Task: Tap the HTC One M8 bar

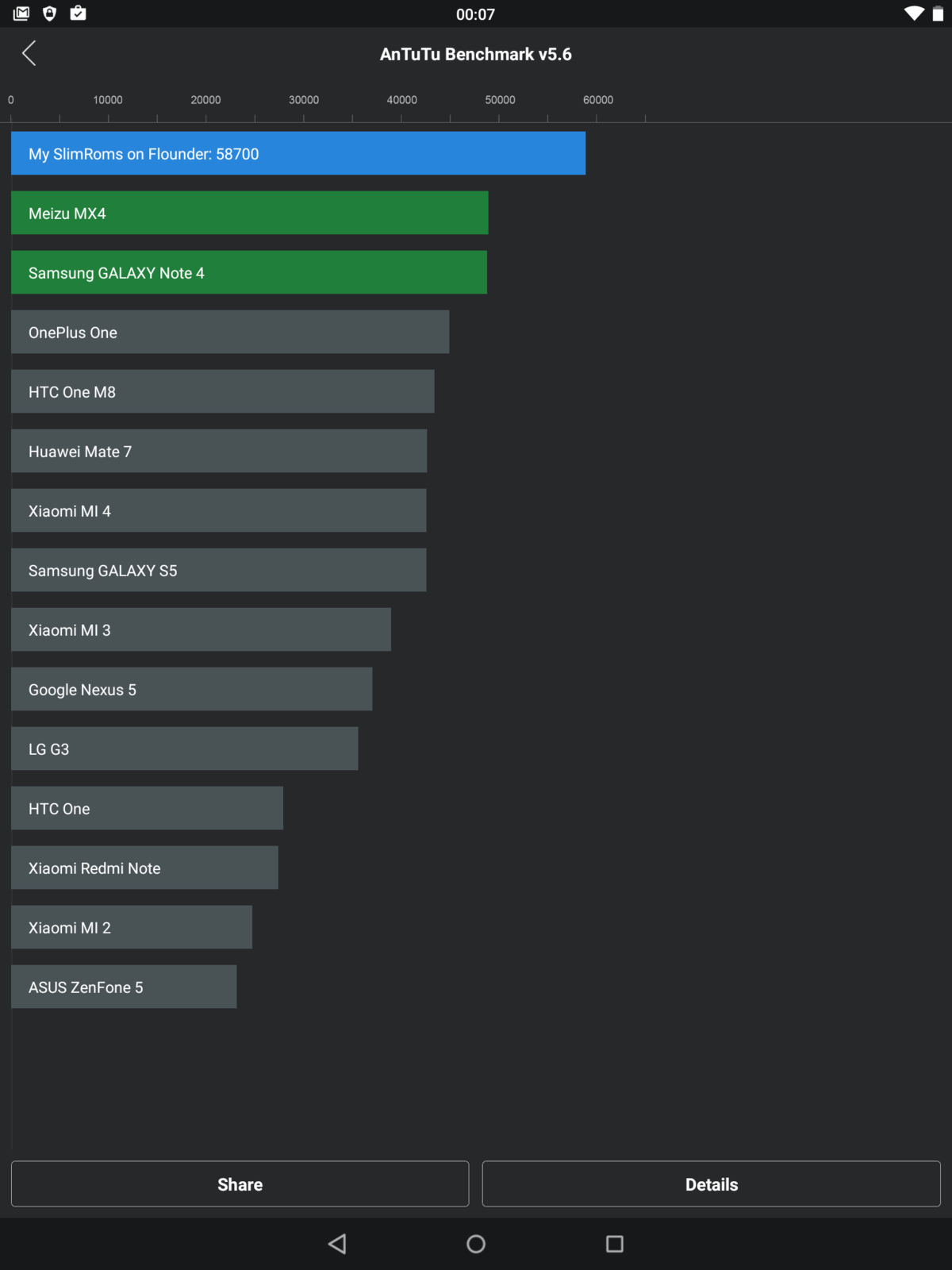Action: (x=223, y=391)
